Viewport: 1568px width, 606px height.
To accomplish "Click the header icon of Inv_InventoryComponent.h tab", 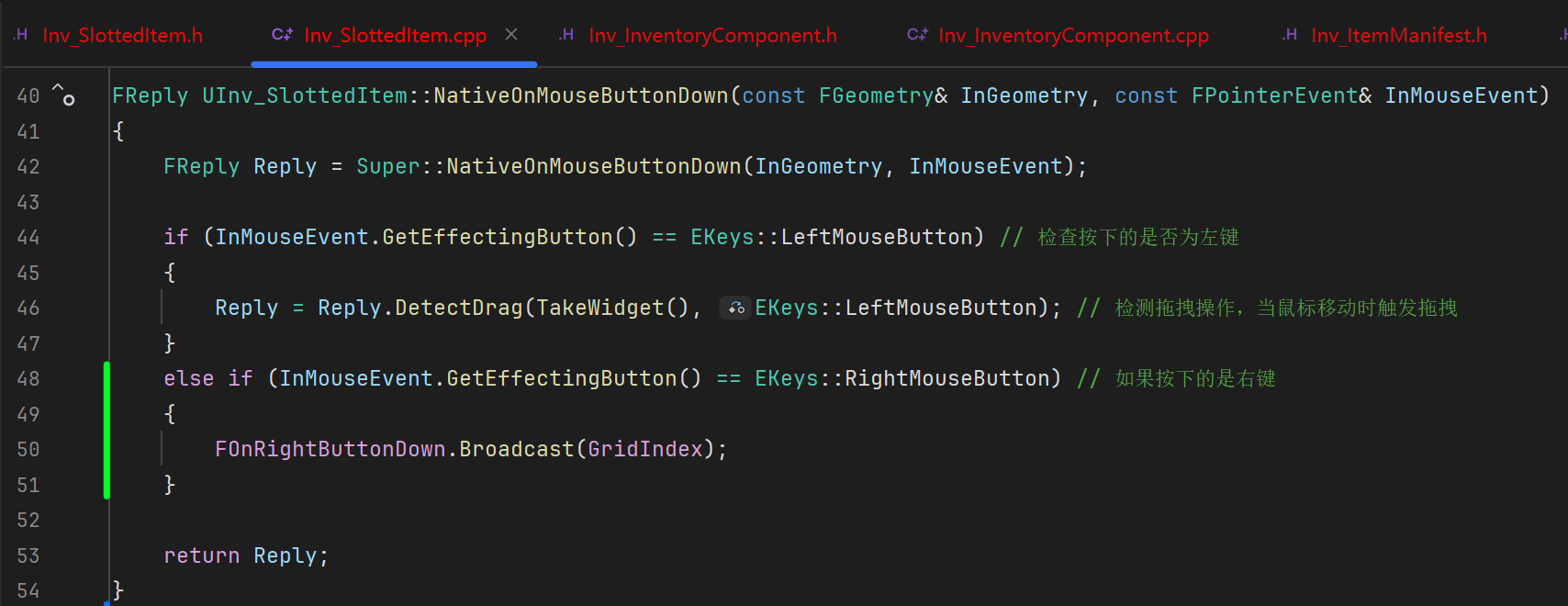I will pos(566,35).
